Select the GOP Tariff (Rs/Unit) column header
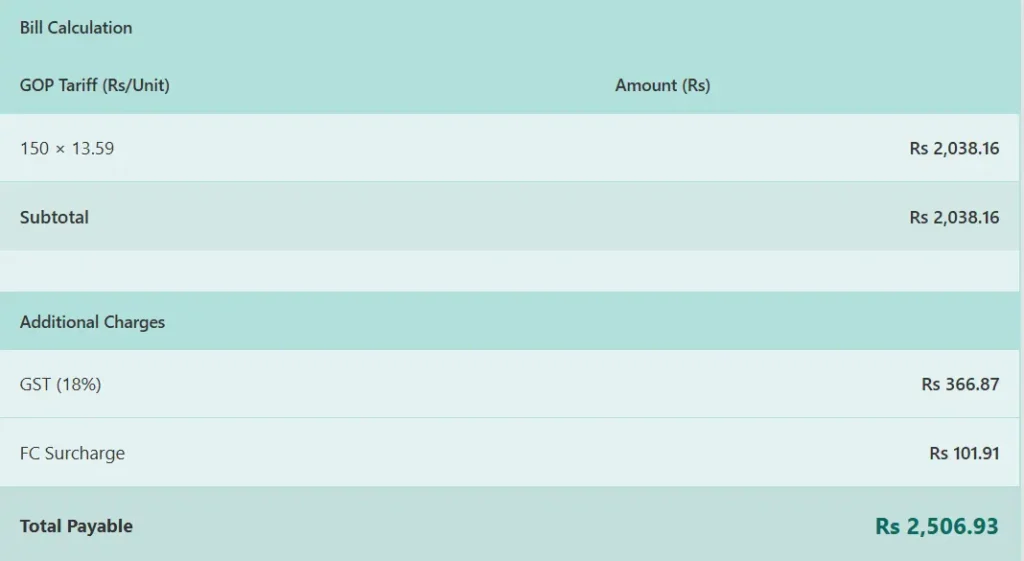 pos(95,85)
